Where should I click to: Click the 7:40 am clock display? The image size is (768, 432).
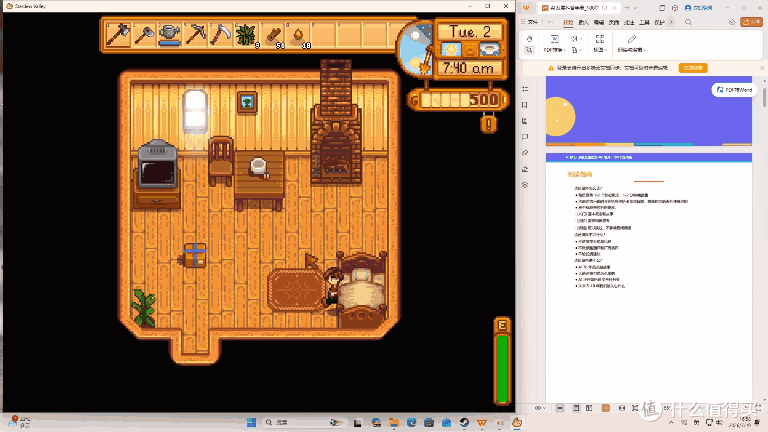tap(469, 68)
